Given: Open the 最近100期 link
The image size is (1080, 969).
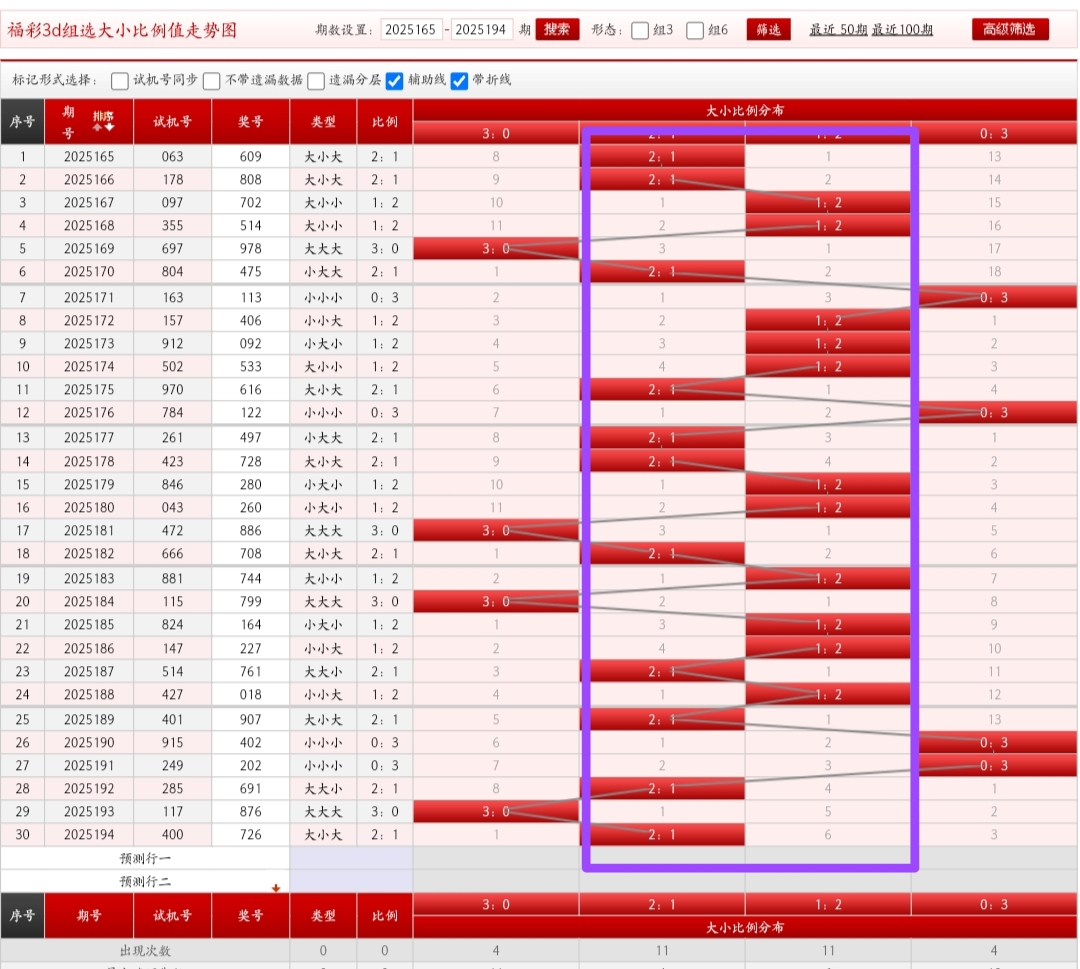Looking at the screenshot, I should pyautogui.click(x=902, y=30).
